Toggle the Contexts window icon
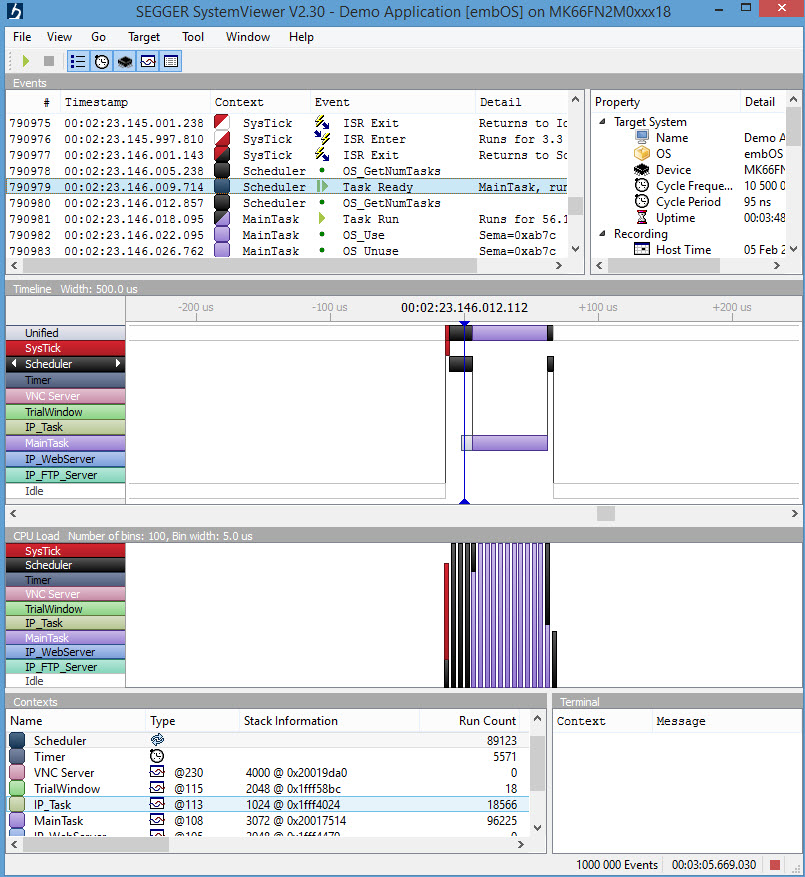Viewport: 805px width, 877px height. [148, 61]
